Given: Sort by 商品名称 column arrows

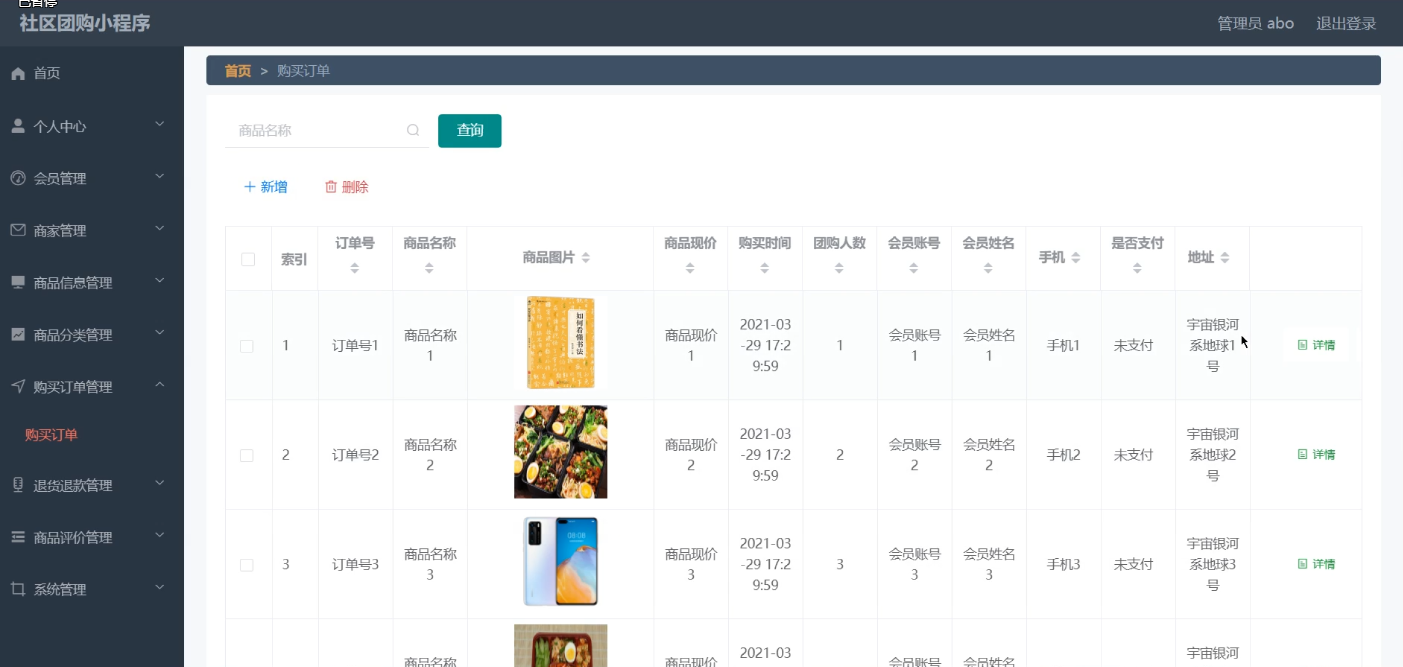Looking at the screenshot, I should point(429,268).
